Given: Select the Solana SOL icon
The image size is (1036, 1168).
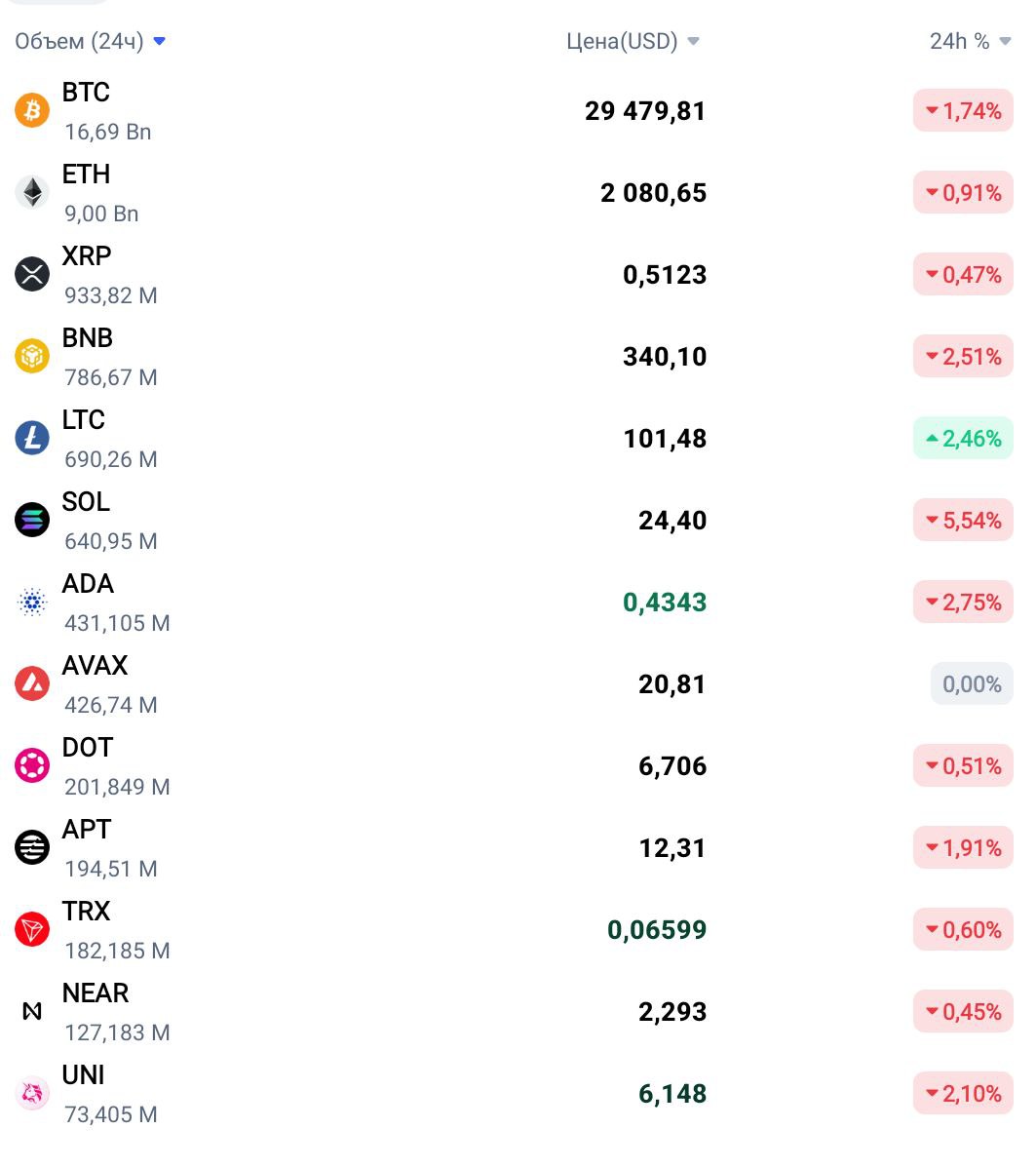Looking at the screenshot, I should pyautogui.click(x=32, y=520).
